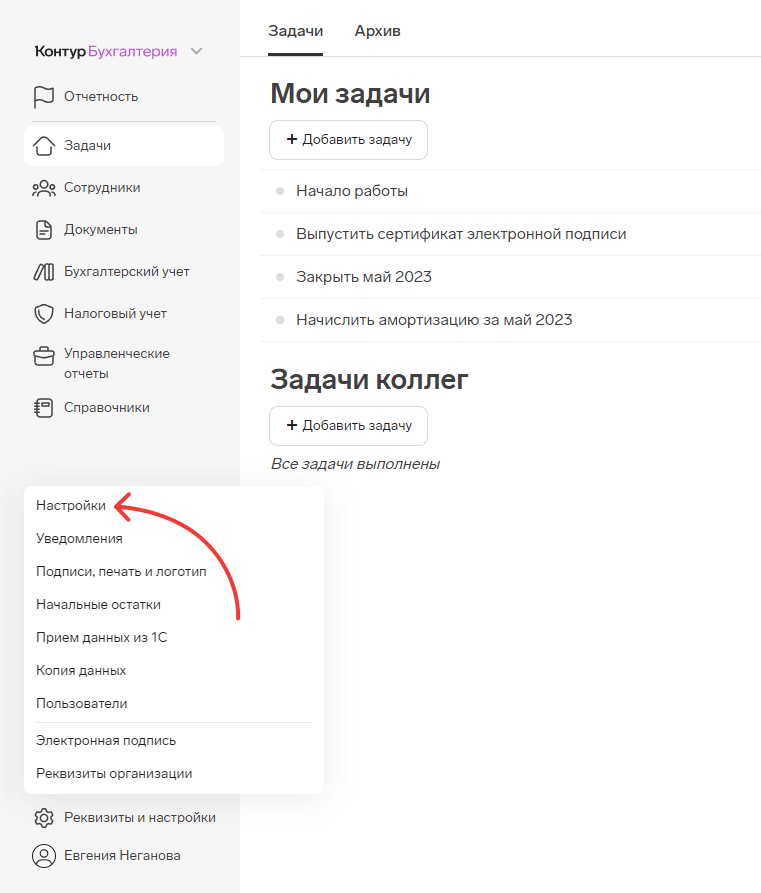
Task: Select Задачи in the sidebar
Action: pyautogui.click(x=124, y=146)
